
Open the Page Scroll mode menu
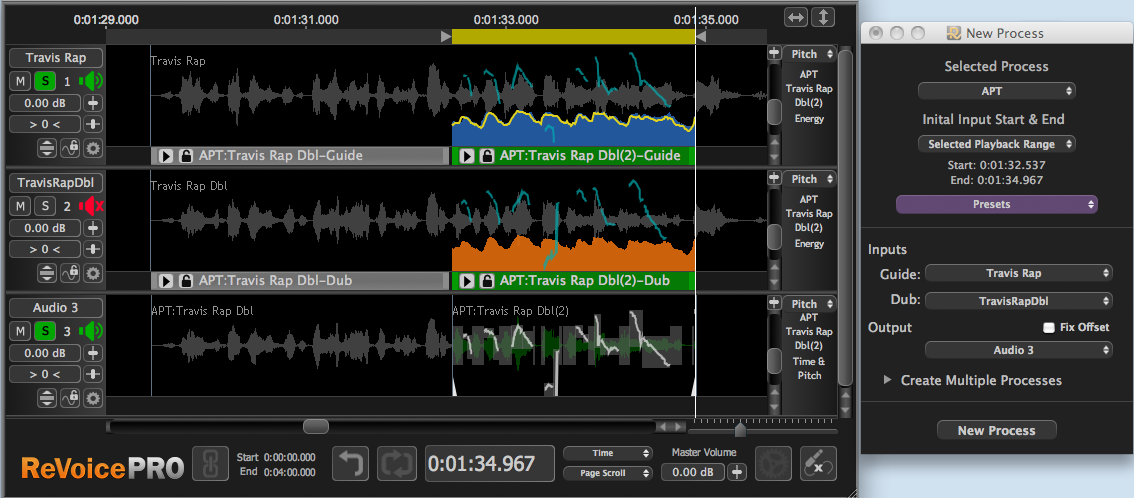[607, 473]
